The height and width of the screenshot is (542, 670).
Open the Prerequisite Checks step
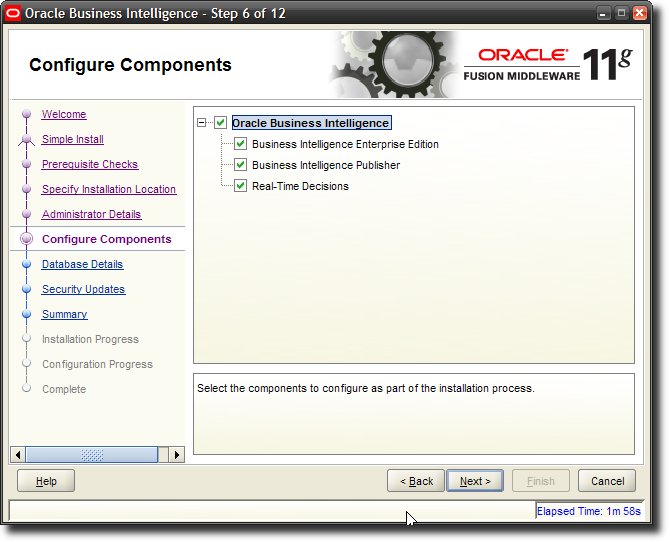(x=90, y=164)
